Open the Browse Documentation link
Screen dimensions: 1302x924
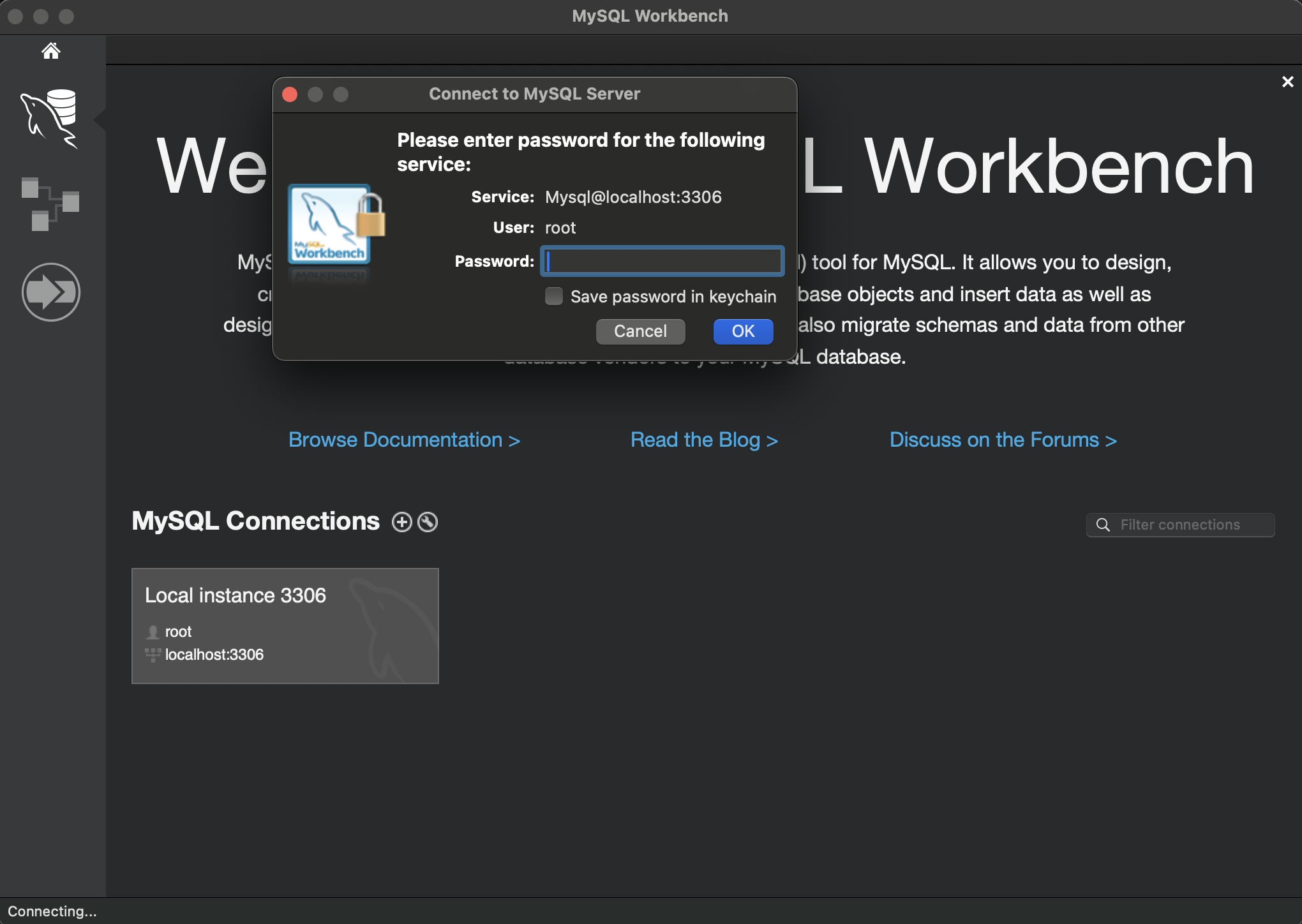point(404,440)
